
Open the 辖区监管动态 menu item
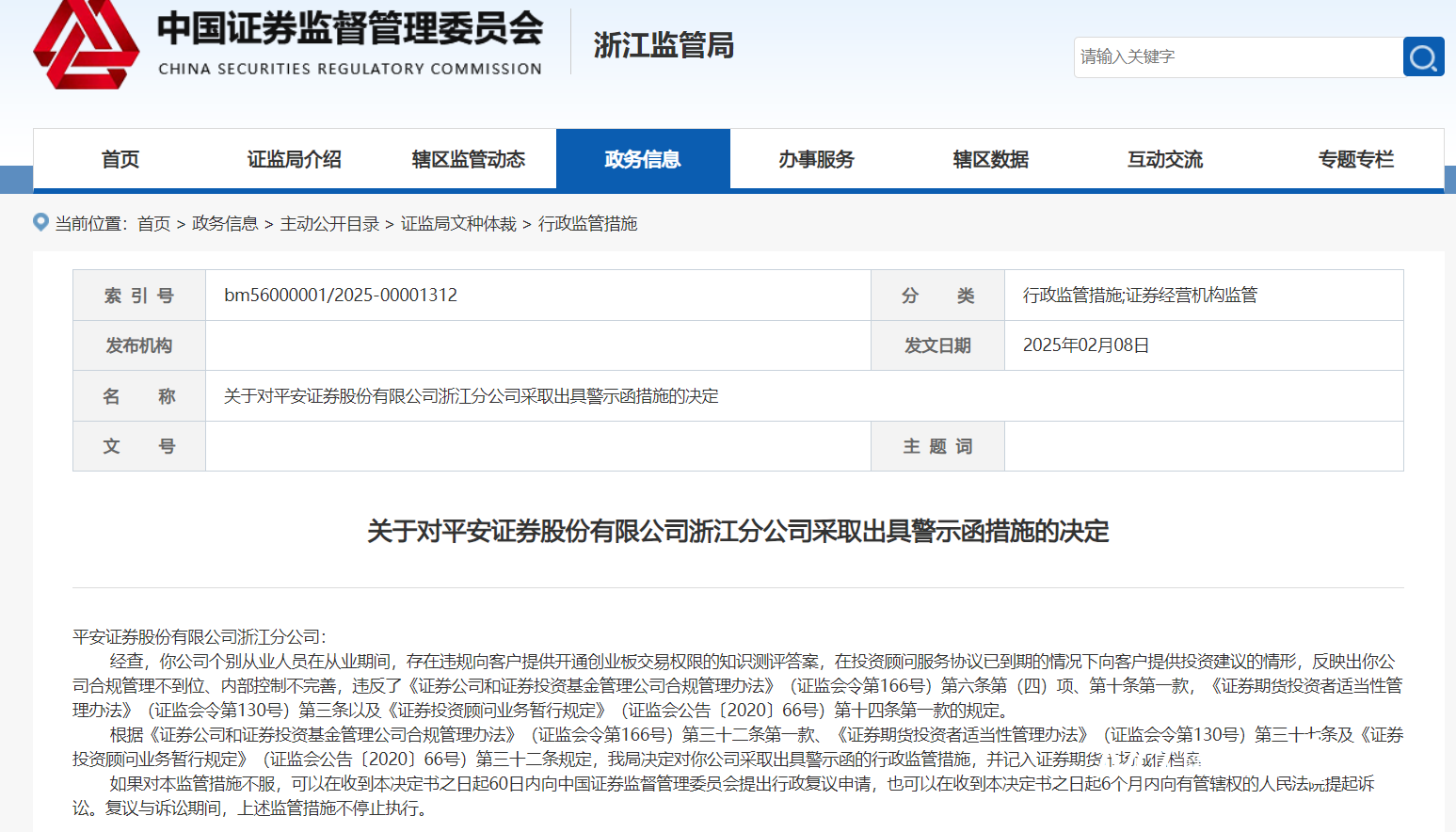[x=469, y=159]
